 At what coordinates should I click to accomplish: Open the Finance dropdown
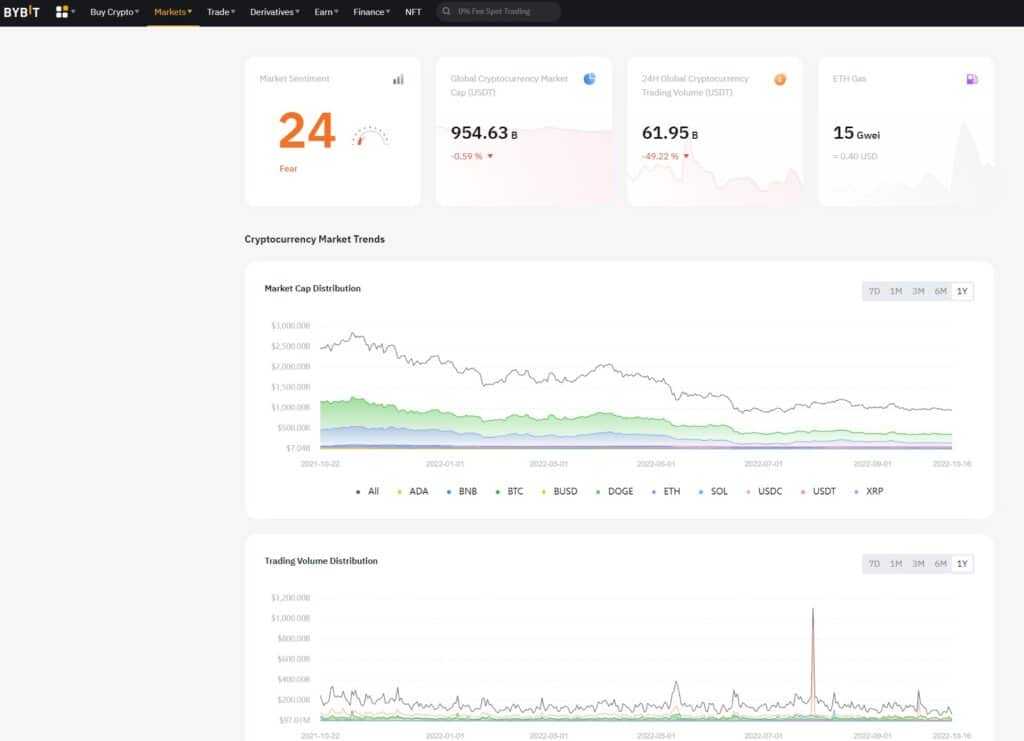[372, 12]
